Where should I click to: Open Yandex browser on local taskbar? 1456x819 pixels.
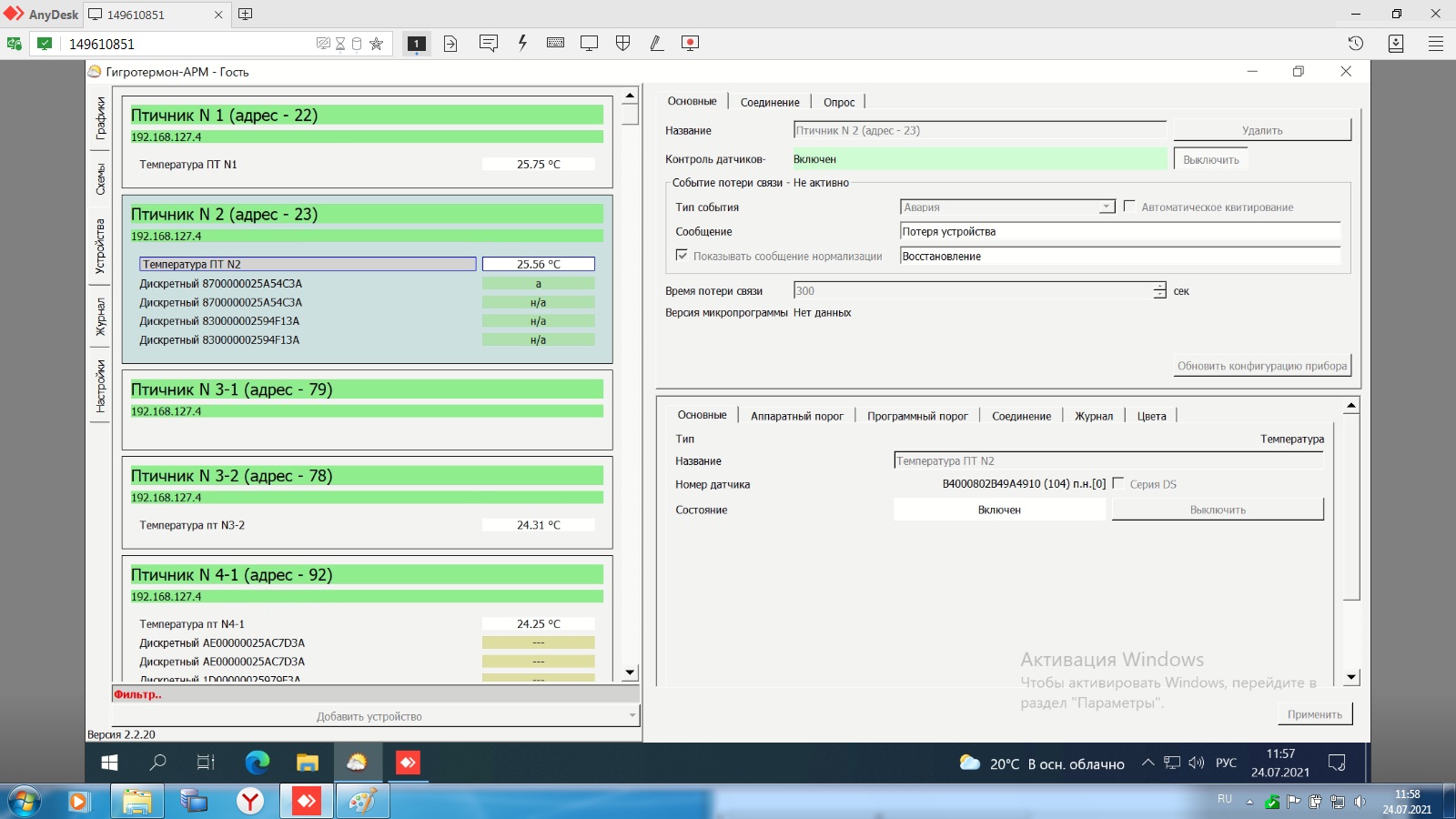[x=250, y=801]
